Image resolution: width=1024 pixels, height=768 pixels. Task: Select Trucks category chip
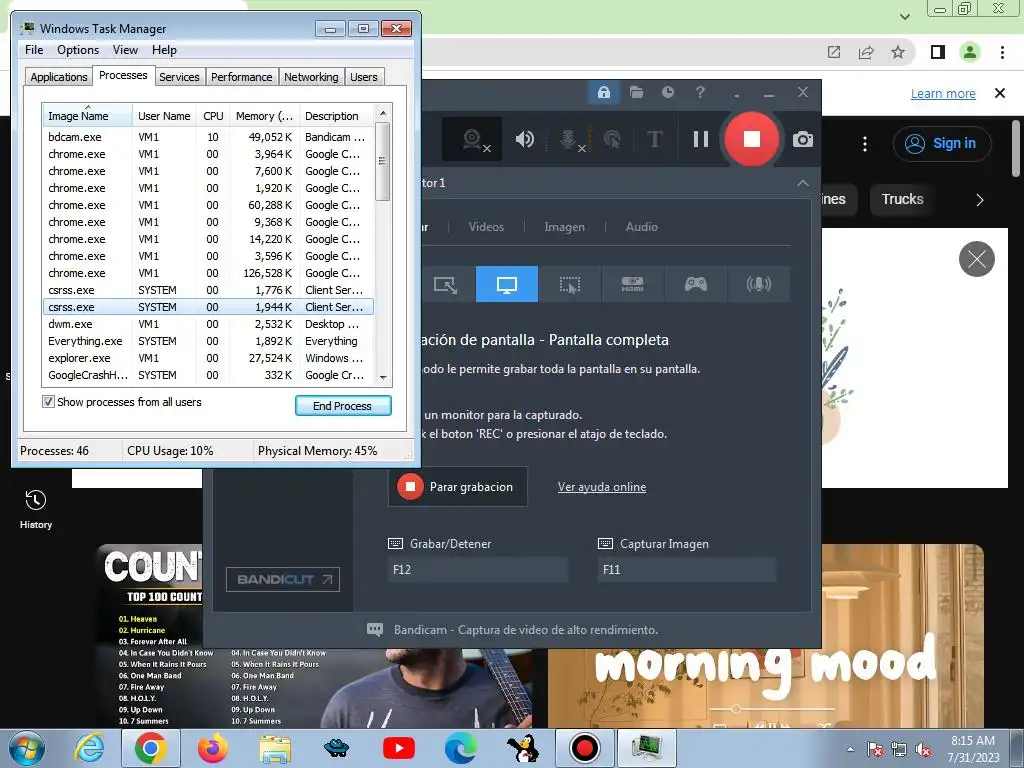[903, 199]
